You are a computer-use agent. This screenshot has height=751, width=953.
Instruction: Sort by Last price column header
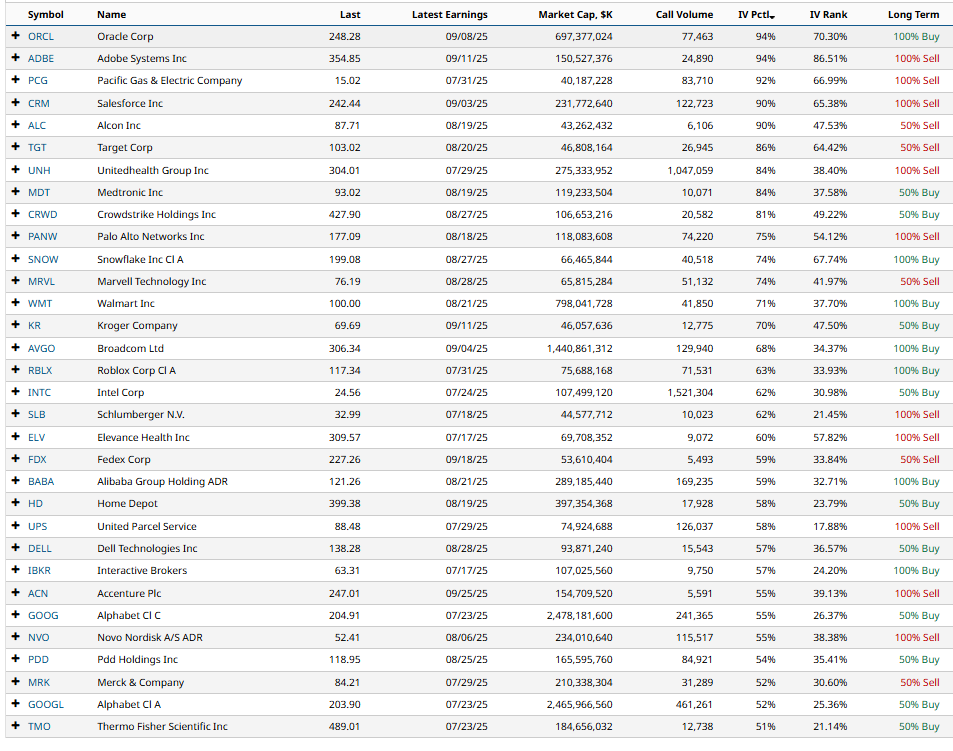(x=350, y=15)
